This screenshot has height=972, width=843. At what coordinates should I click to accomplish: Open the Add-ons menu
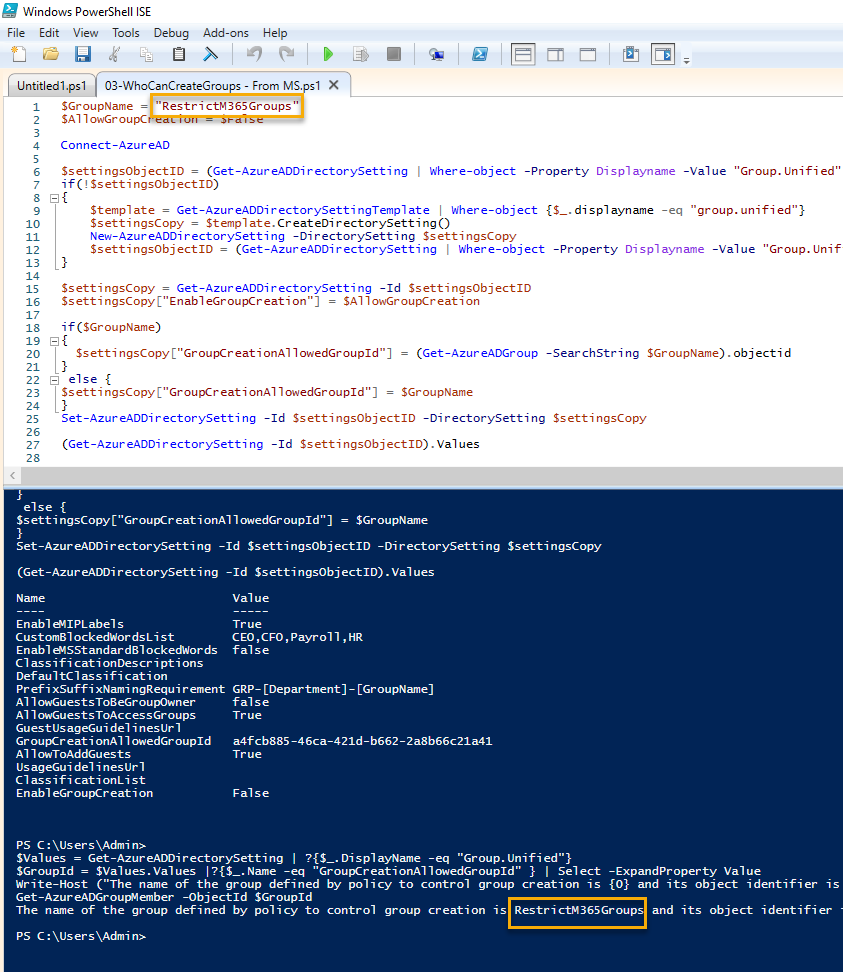click(226, 33)
